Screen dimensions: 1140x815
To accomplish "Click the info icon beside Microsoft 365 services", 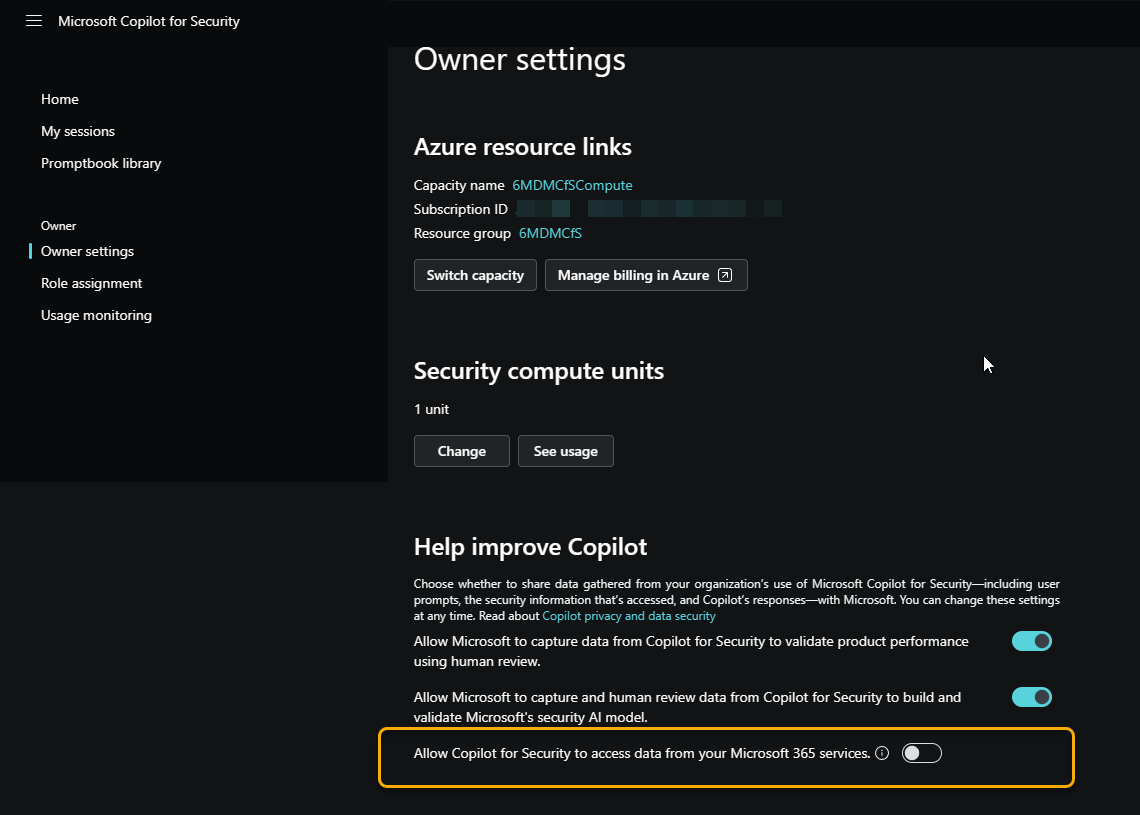I will tap(882, 753).
